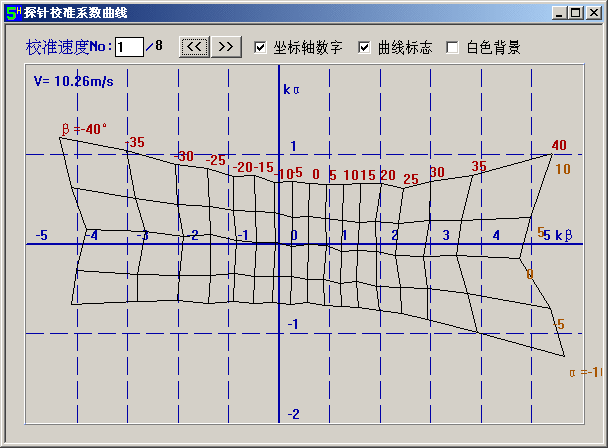
Task: Uncheck the 曲线标志 checkbox
Action: [x=364, y=47]
